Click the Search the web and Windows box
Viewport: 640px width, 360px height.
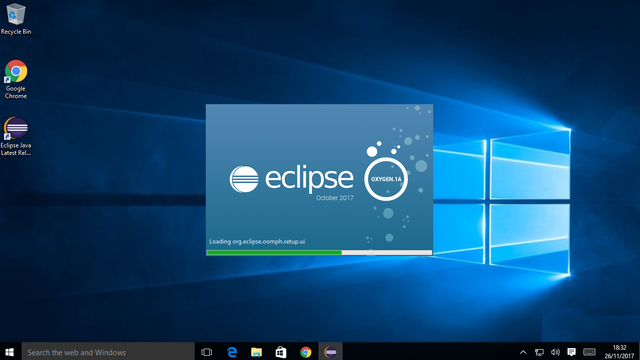(108, 352)
